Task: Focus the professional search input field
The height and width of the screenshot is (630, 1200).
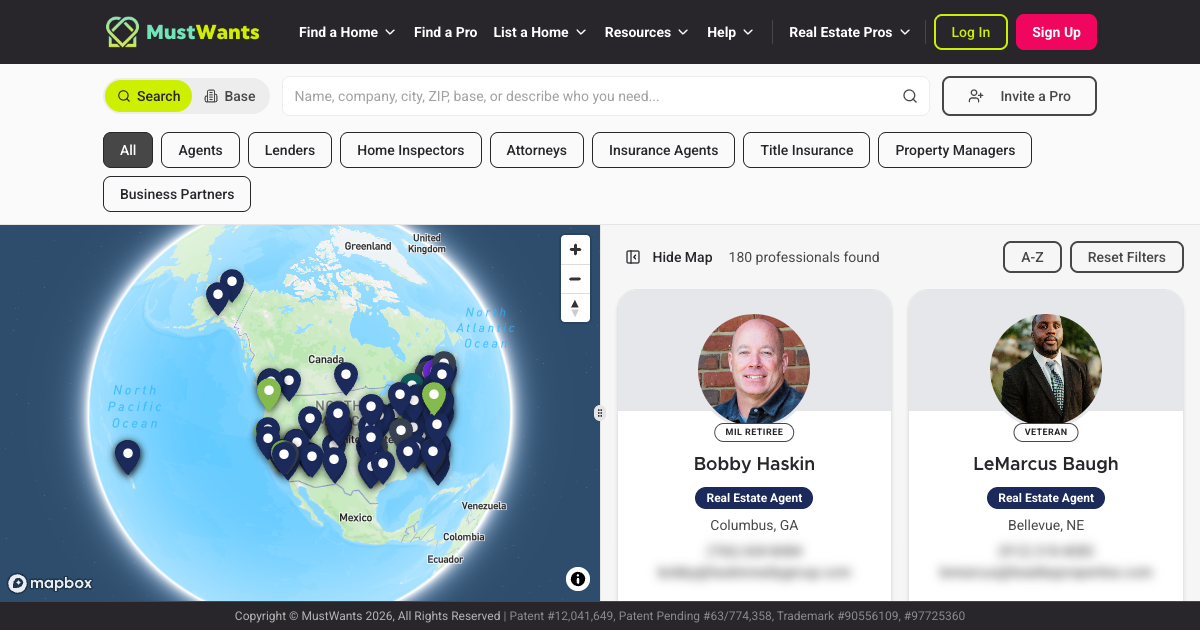Action: pyautogui.click(x=590, y=97)
